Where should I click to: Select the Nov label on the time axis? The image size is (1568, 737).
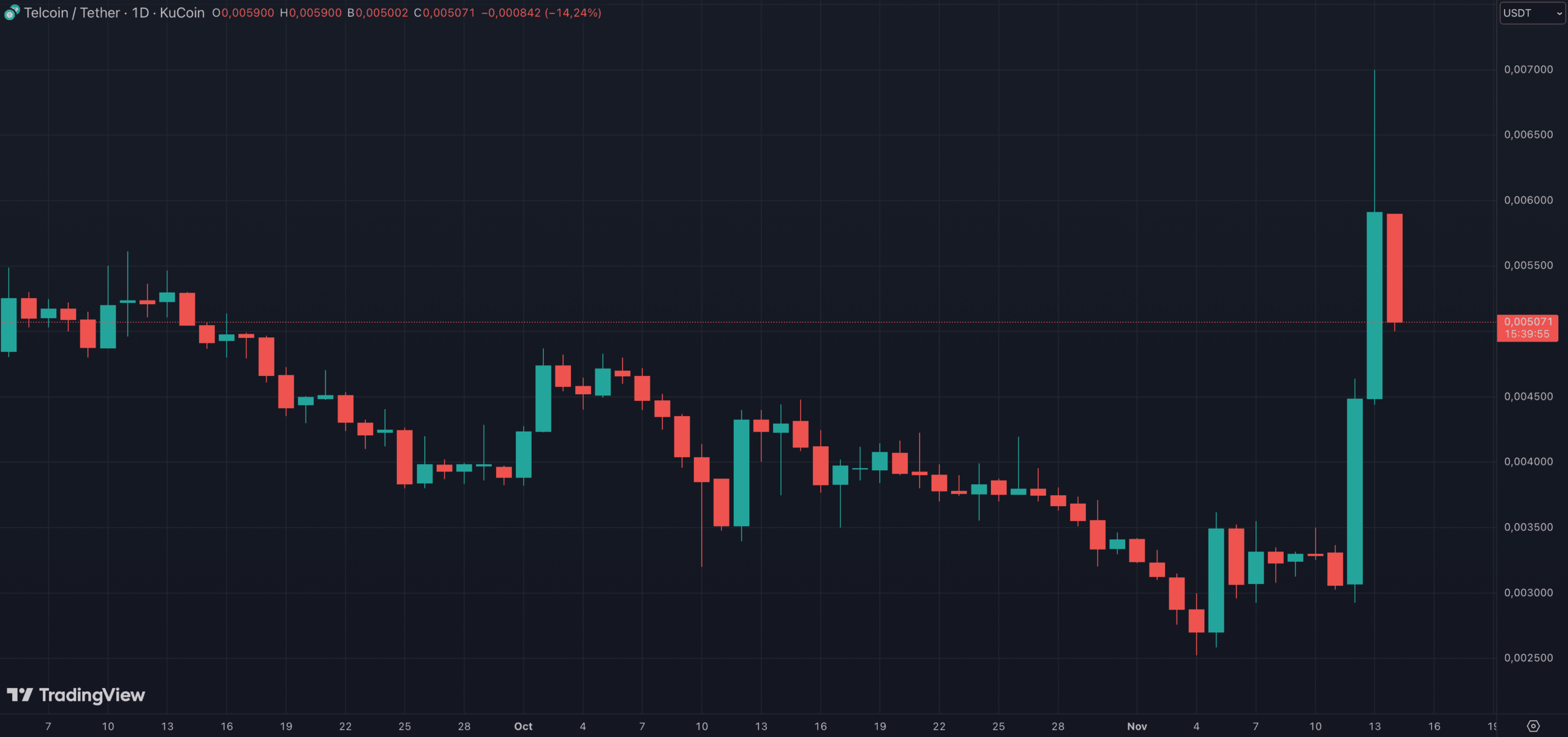[x=1137, y=727]
